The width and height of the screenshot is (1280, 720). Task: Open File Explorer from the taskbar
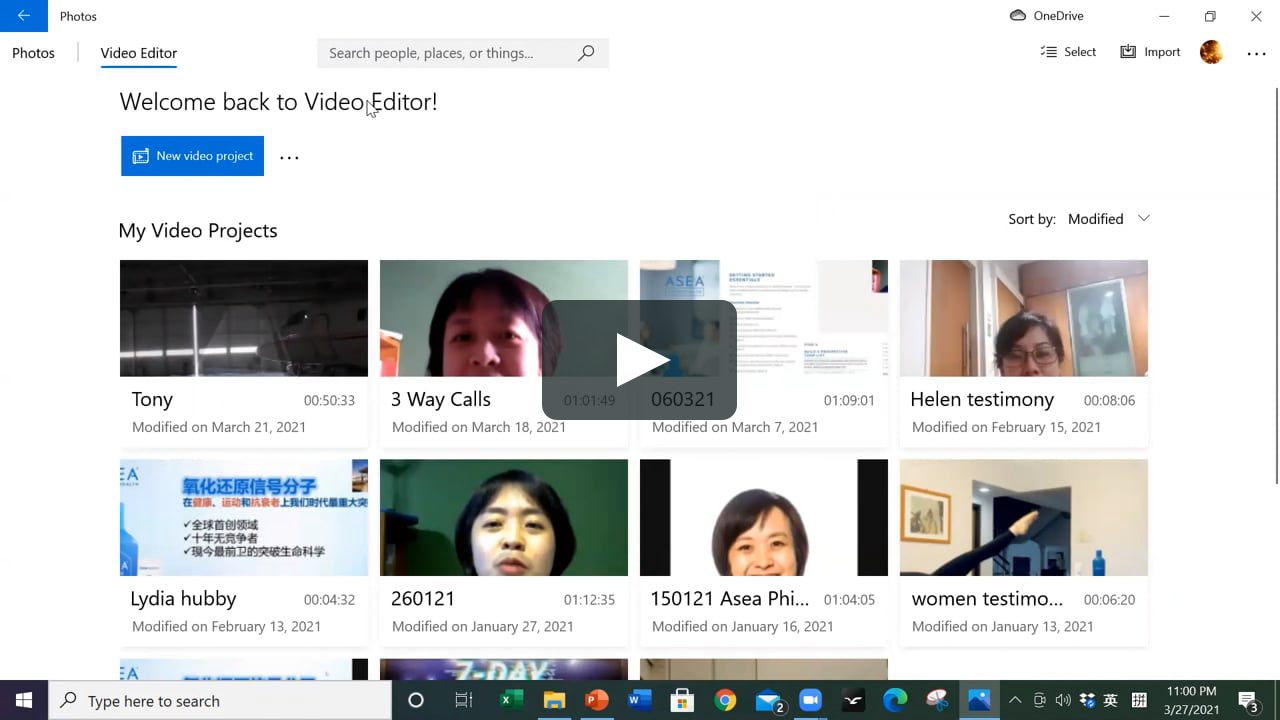554,700
